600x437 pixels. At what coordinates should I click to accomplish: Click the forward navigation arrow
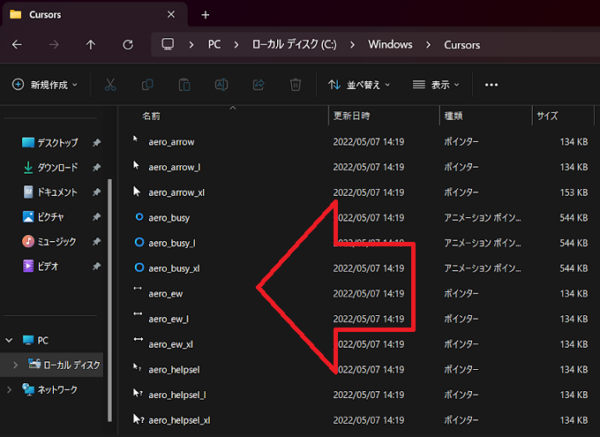coord(54,45)
